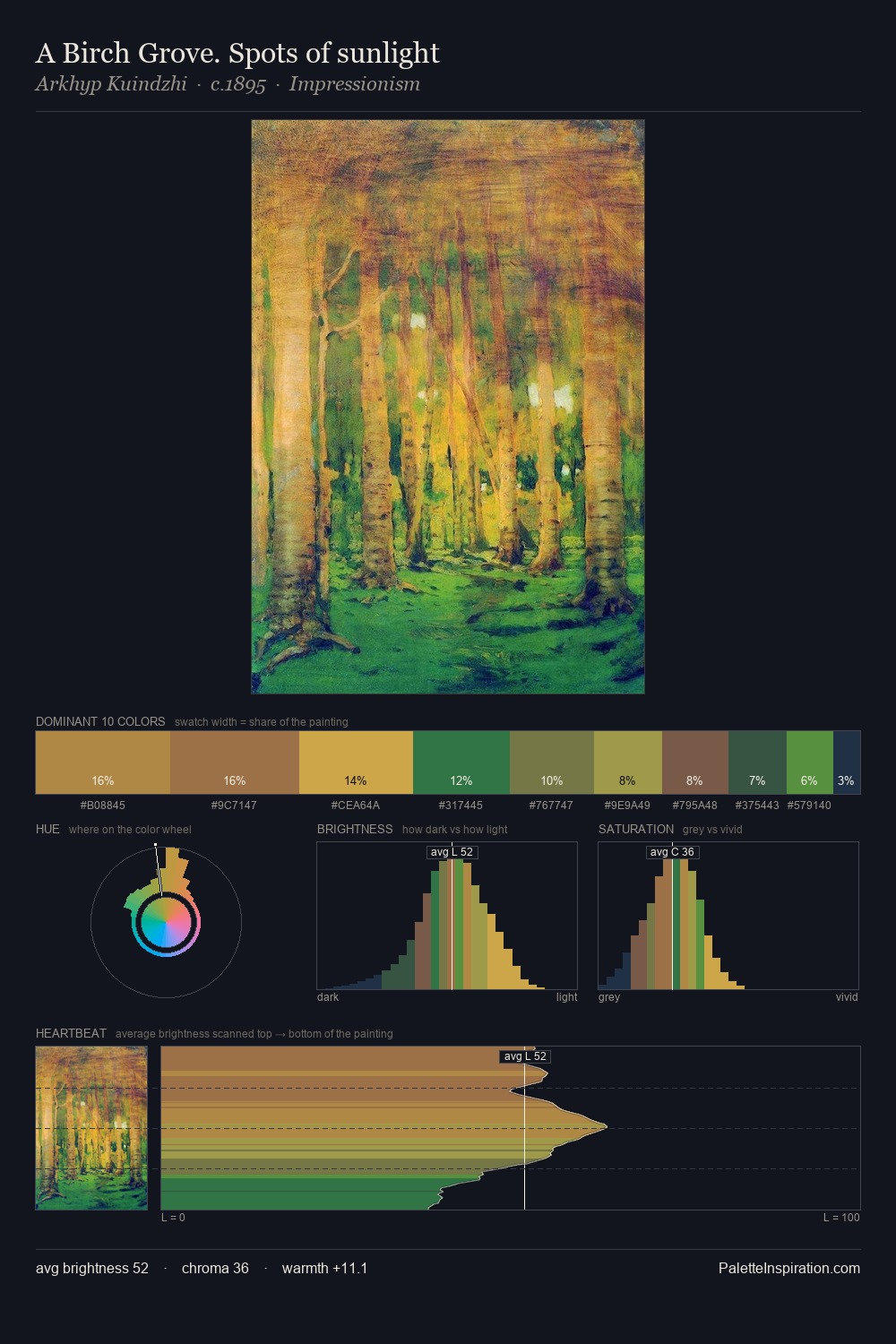Click the main Birch Grove painting image

pyautogui.click(x=448, y=407)
